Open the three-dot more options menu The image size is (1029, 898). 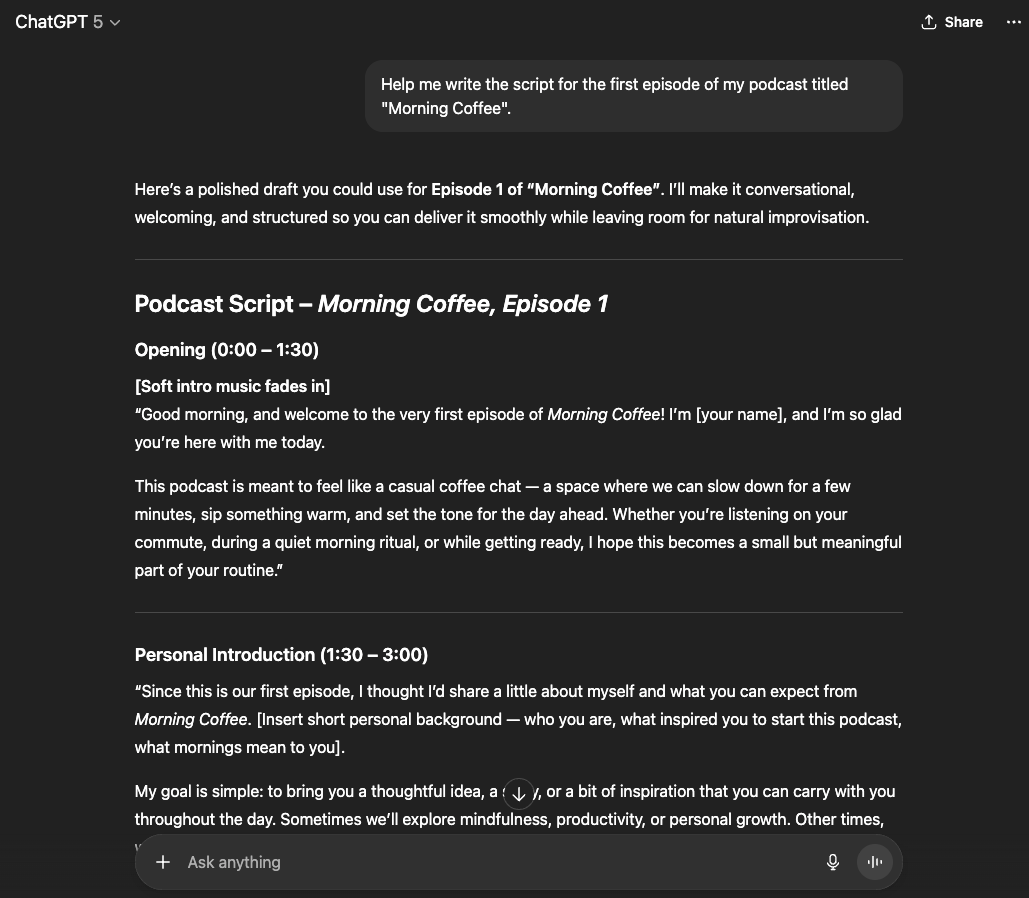pyautogui.click(x=1013, y=22)
